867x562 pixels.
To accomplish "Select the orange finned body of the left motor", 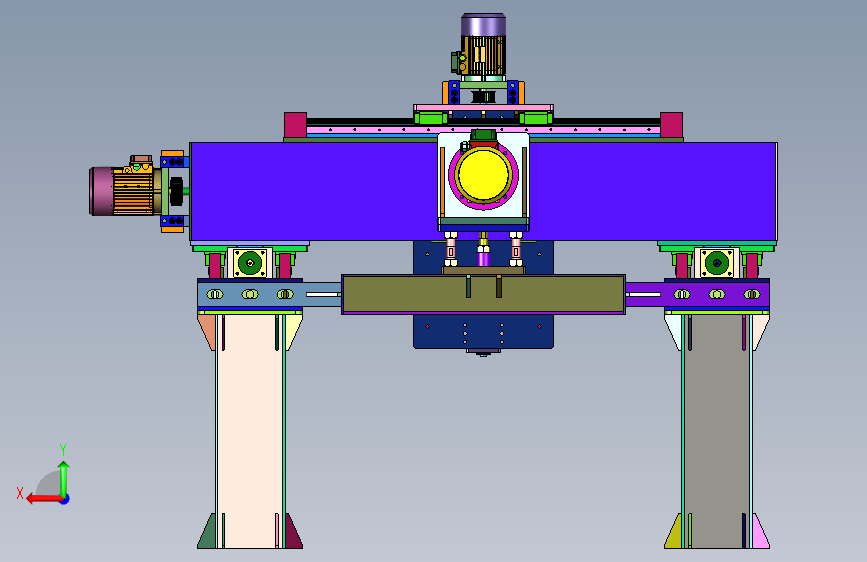I will click(133, 192).
